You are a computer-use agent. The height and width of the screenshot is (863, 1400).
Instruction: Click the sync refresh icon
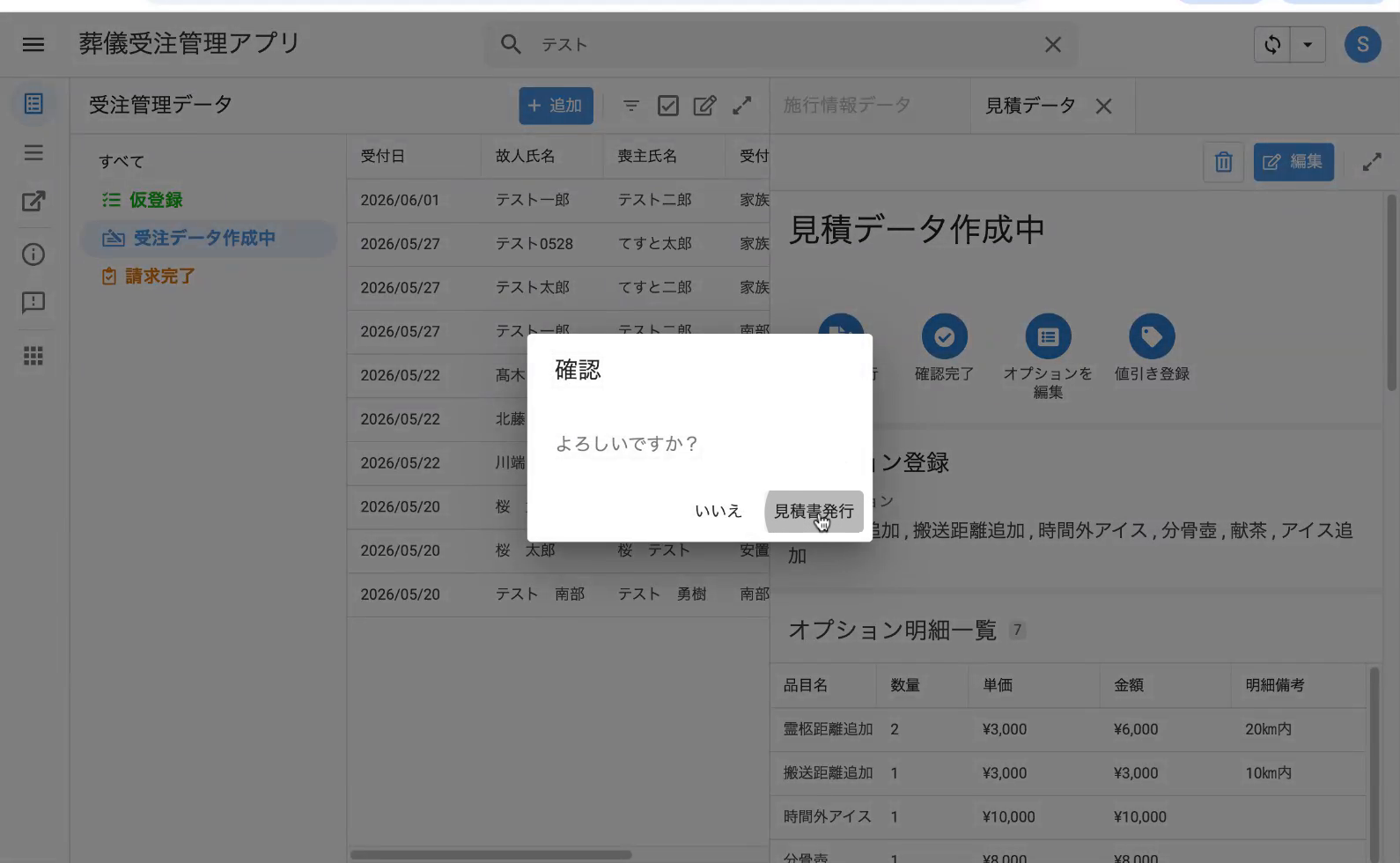(x=1272, y=44)
